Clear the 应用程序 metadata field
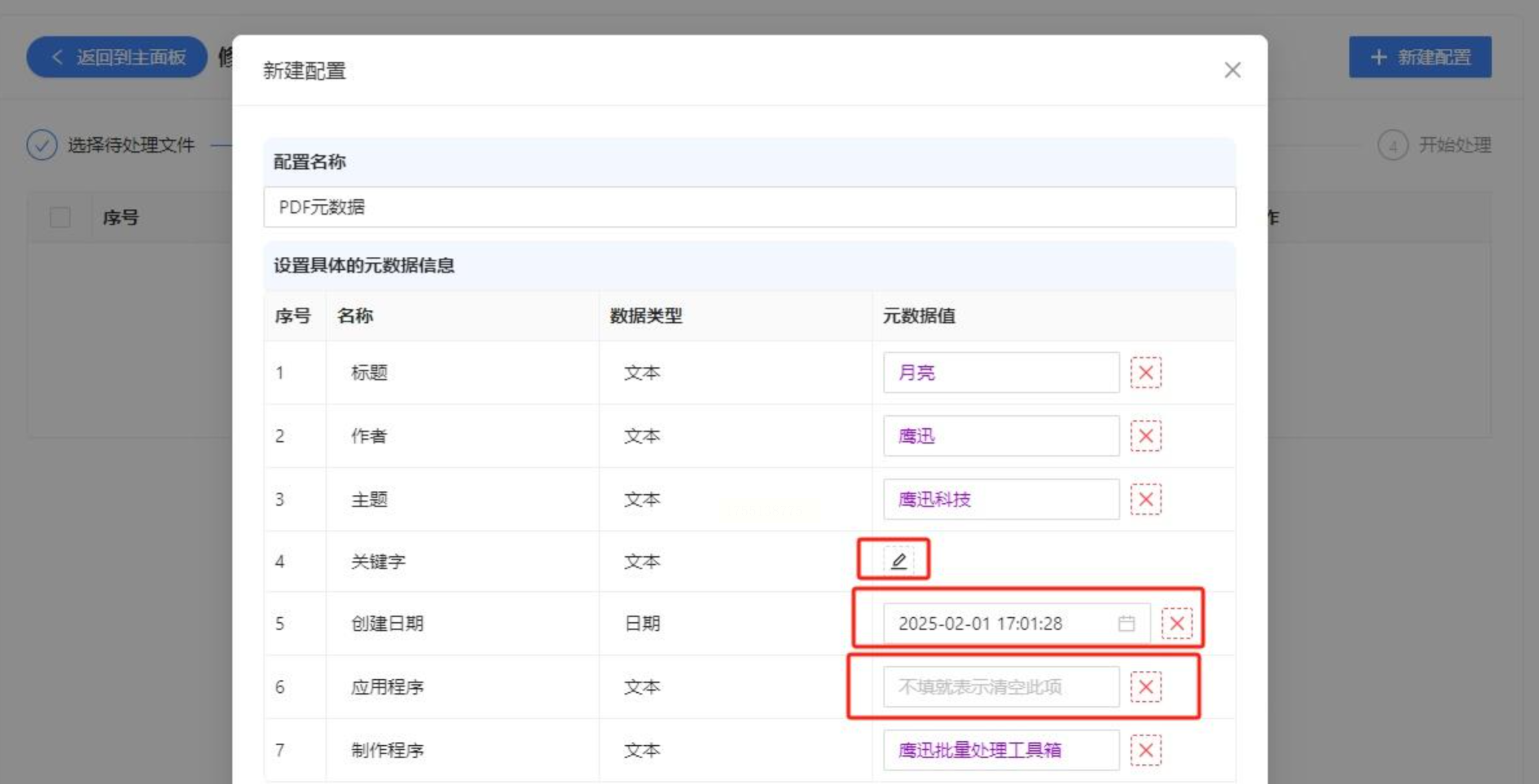 (x=1145, y=687)
